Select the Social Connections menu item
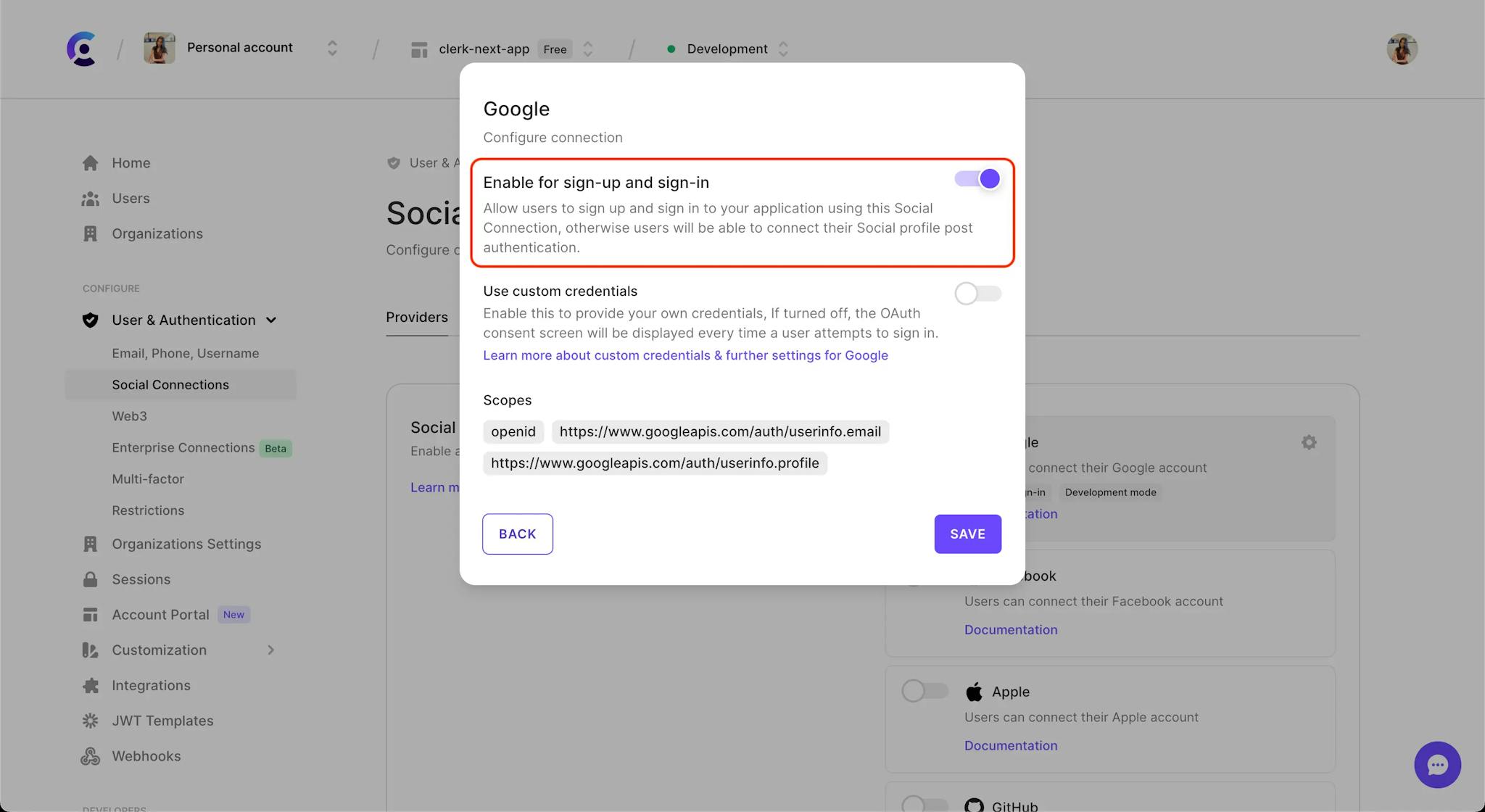Viewport: 1485px width, 812px height. (170, 384)
